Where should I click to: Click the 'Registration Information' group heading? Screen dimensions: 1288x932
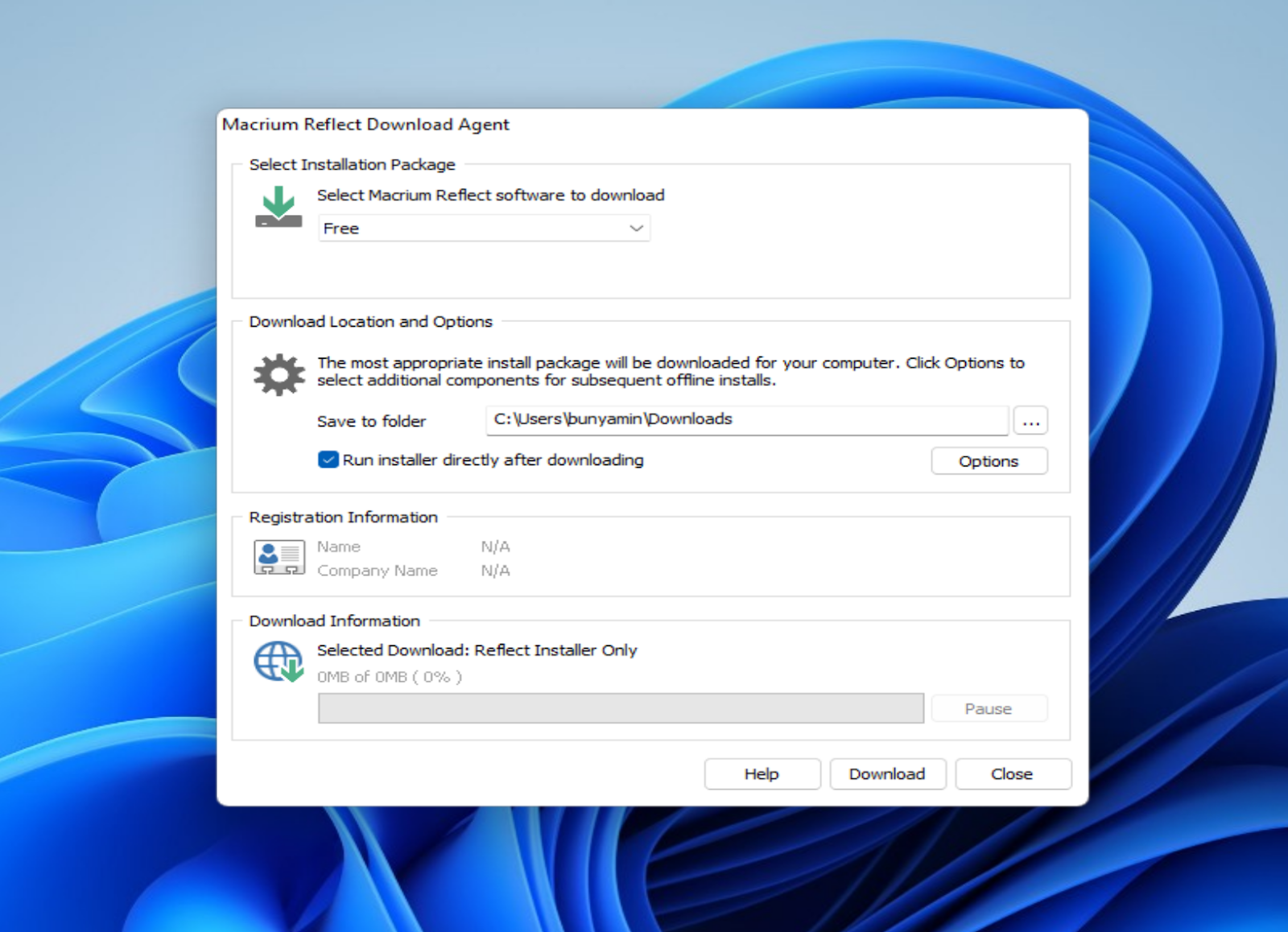pyautogui.click(x=343, y=518)
